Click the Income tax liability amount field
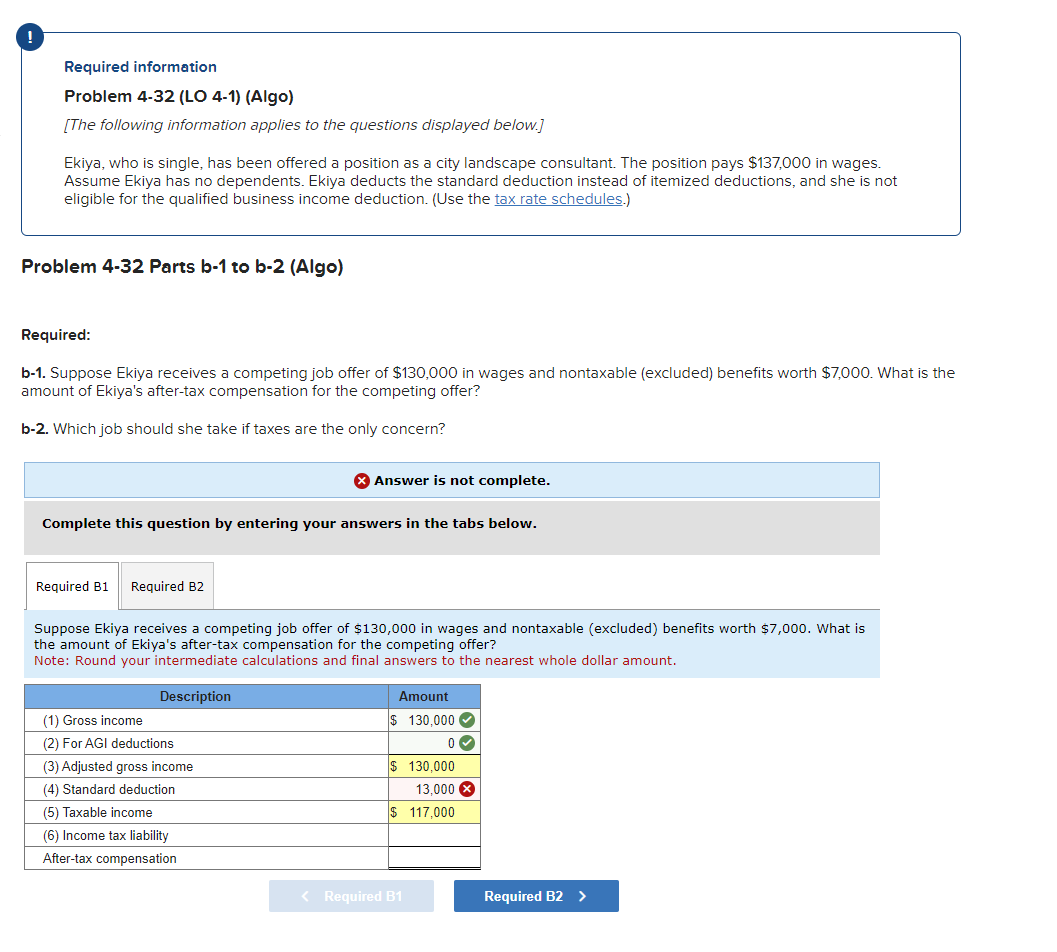1057x952 pixels. tap(434, 835)
